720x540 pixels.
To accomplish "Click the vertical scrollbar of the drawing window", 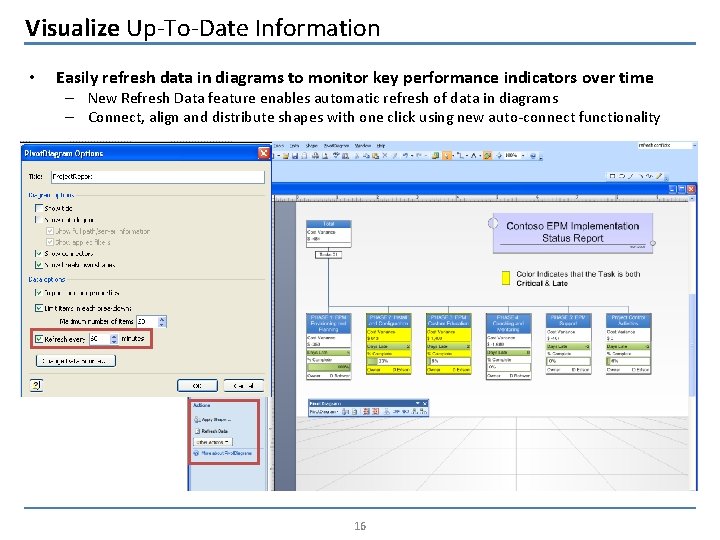I will coord(692,344).
